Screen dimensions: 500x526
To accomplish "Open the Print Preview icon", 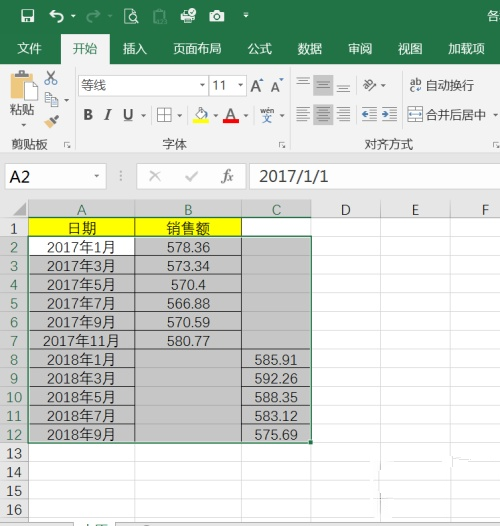I will pos(131,16).
